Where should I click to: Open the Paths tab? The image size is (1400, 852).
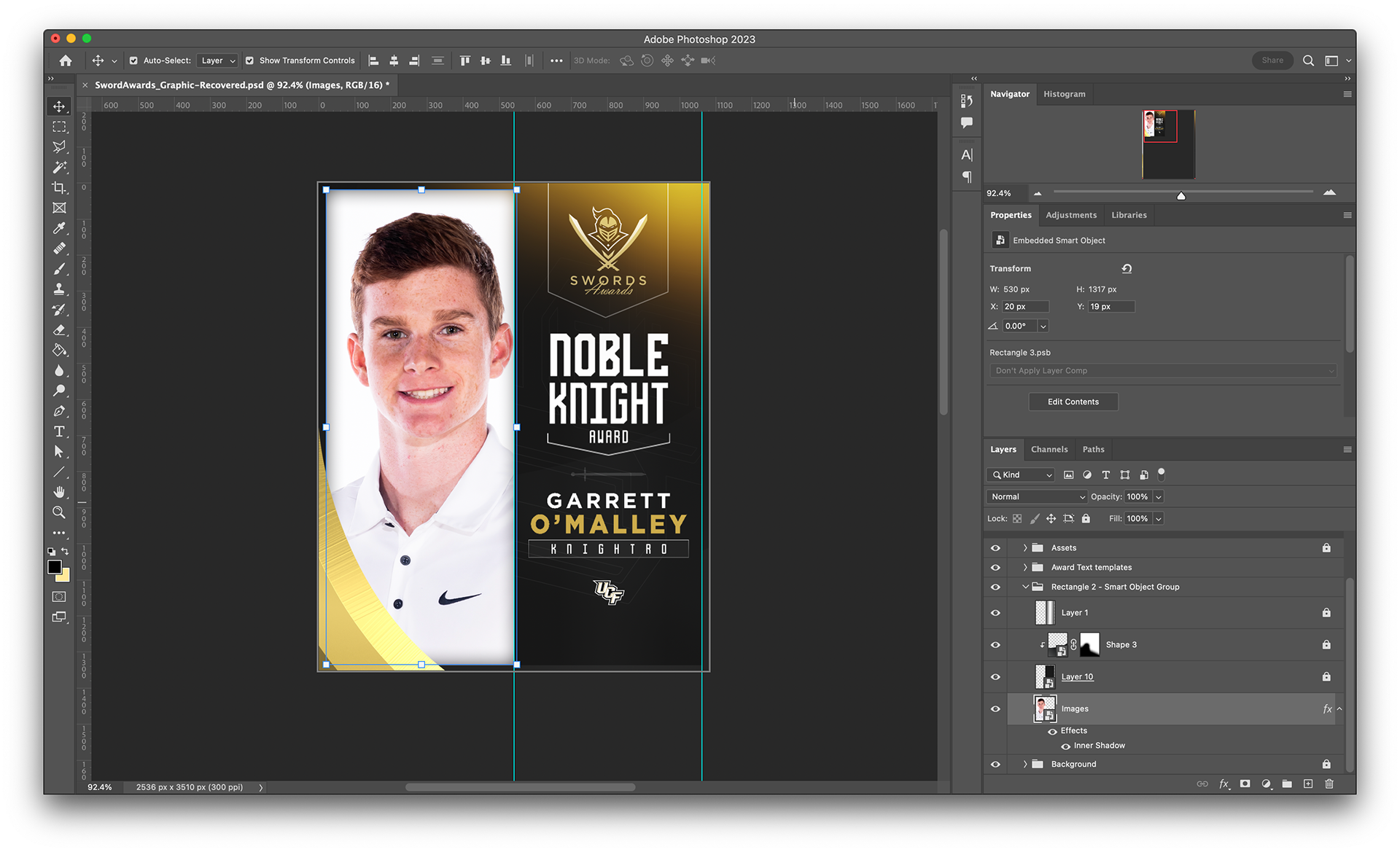(x=1093, y=449)
